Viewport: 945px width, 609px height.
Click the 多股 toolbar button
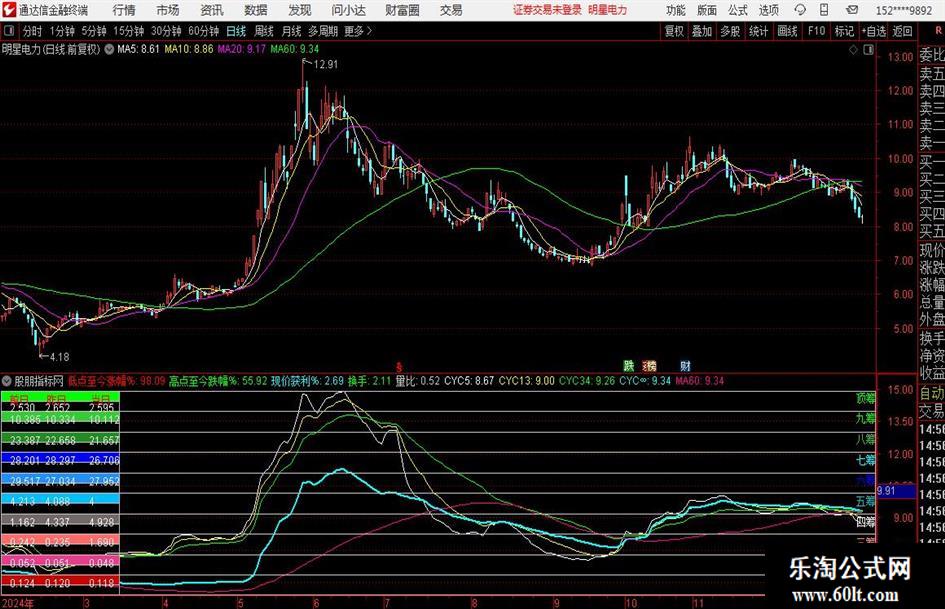(730, 31)
